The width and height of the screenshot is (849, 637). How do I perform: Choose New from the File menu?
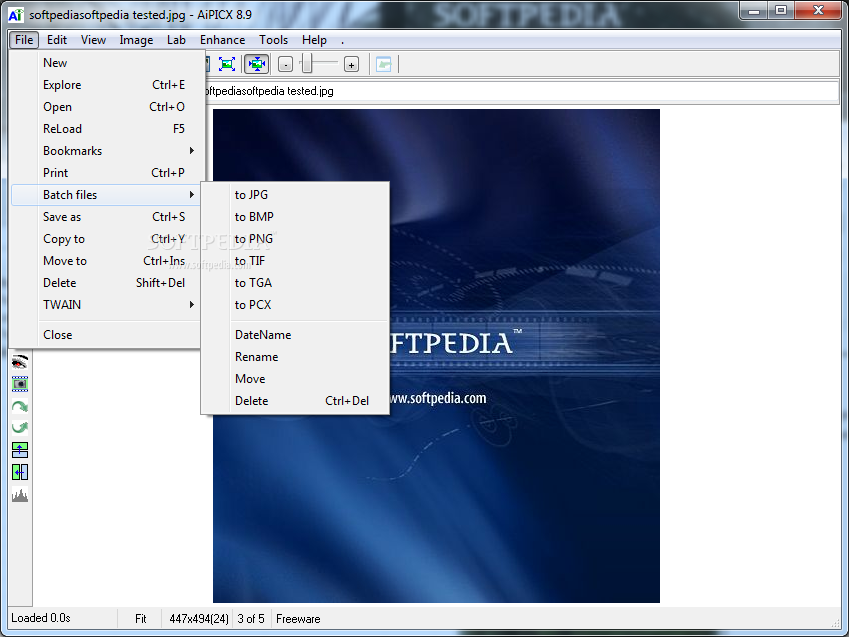106,63
